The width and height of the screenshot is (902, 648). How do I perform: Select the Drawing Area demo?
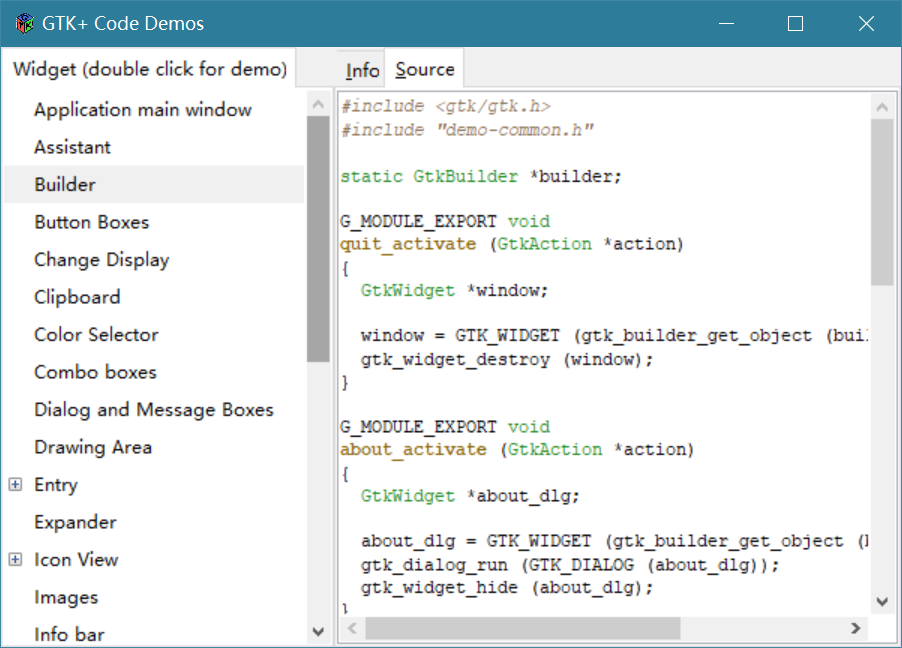92,447
